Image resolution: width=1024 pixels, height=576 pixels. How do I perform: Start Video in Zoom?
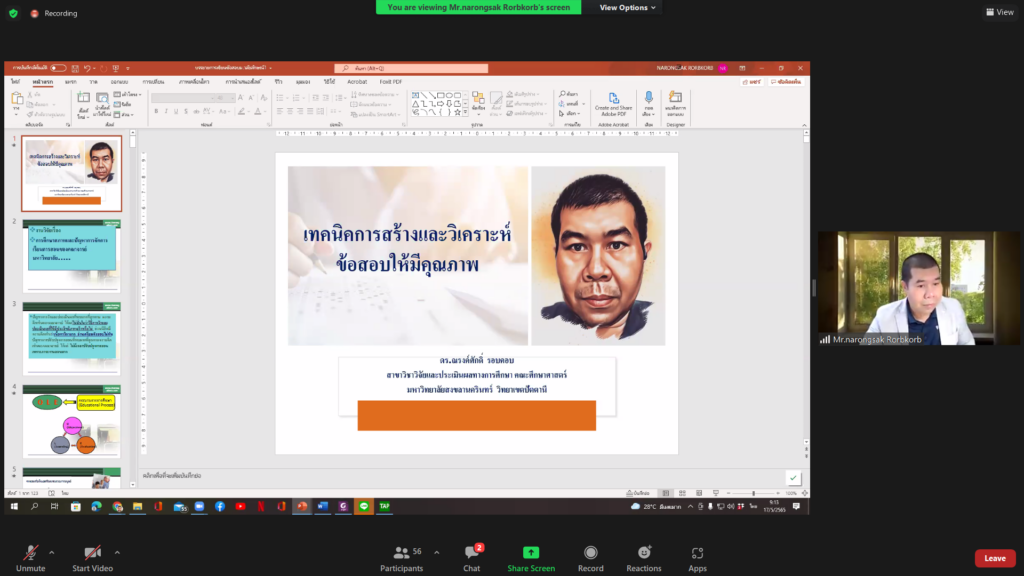[92, 558]
